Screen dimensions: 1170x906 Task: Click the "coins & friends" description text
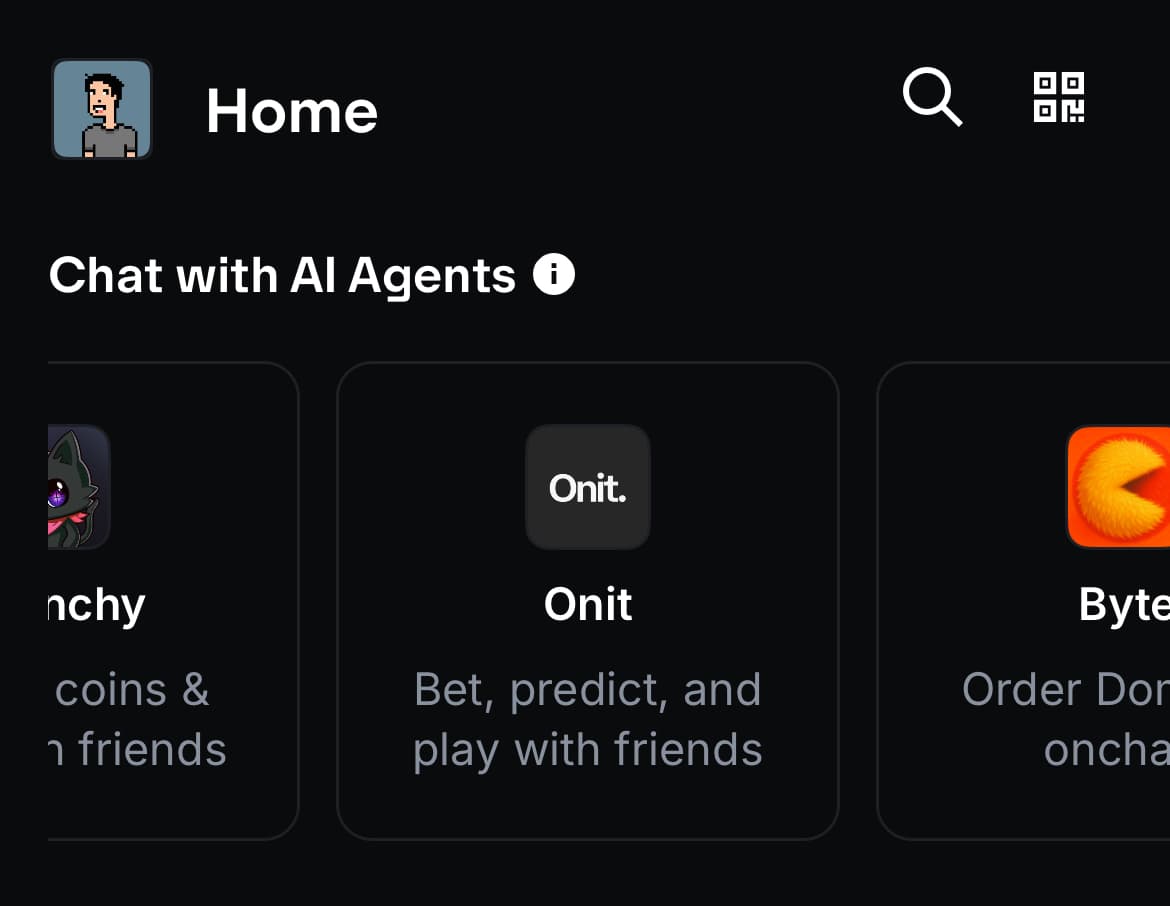click(x=137, y=719)
